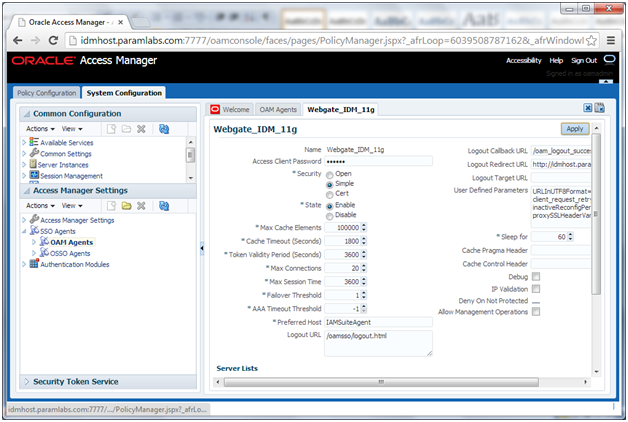Click the Server Instances icon
The height and width of the screenshot is (422, 628).
(33, 164)
